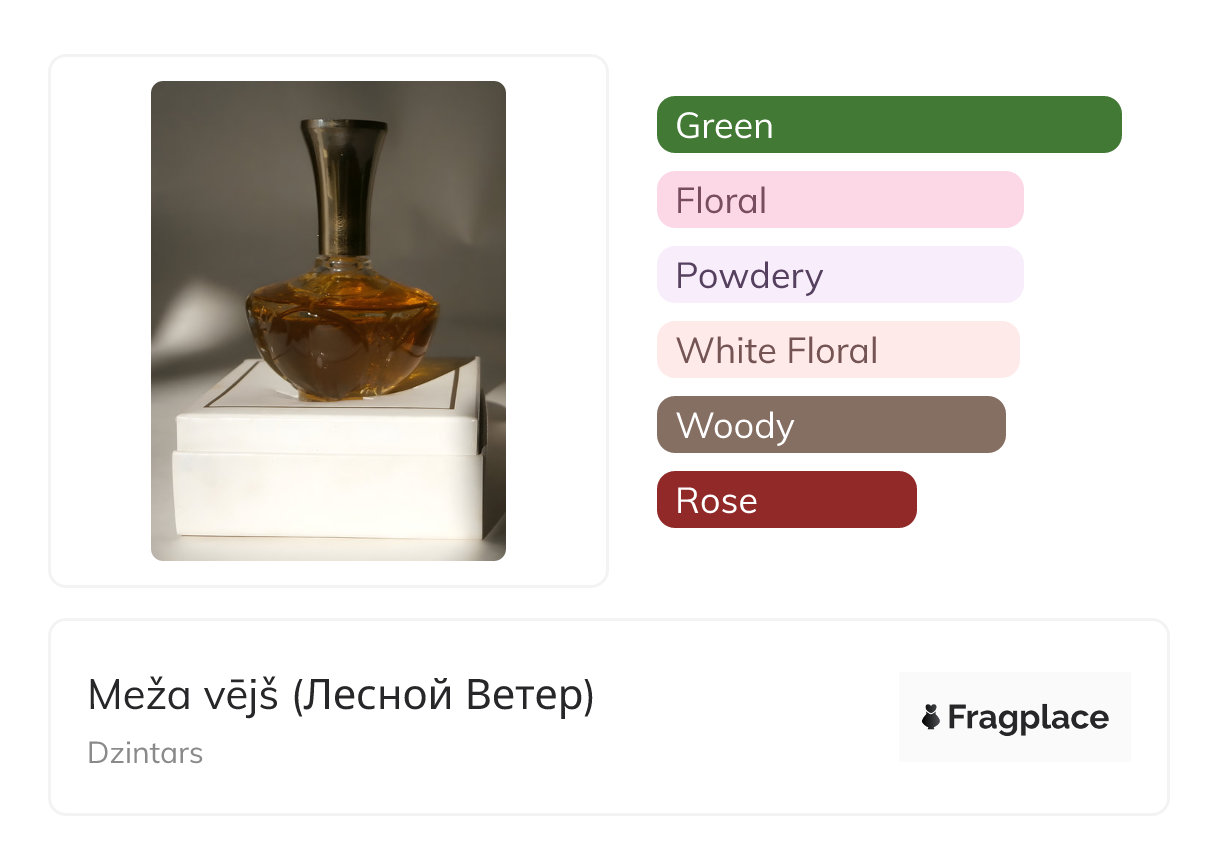1218x864 pixels.
Task: Click the Лесной Ветер Russian name text
Action: 445,696
